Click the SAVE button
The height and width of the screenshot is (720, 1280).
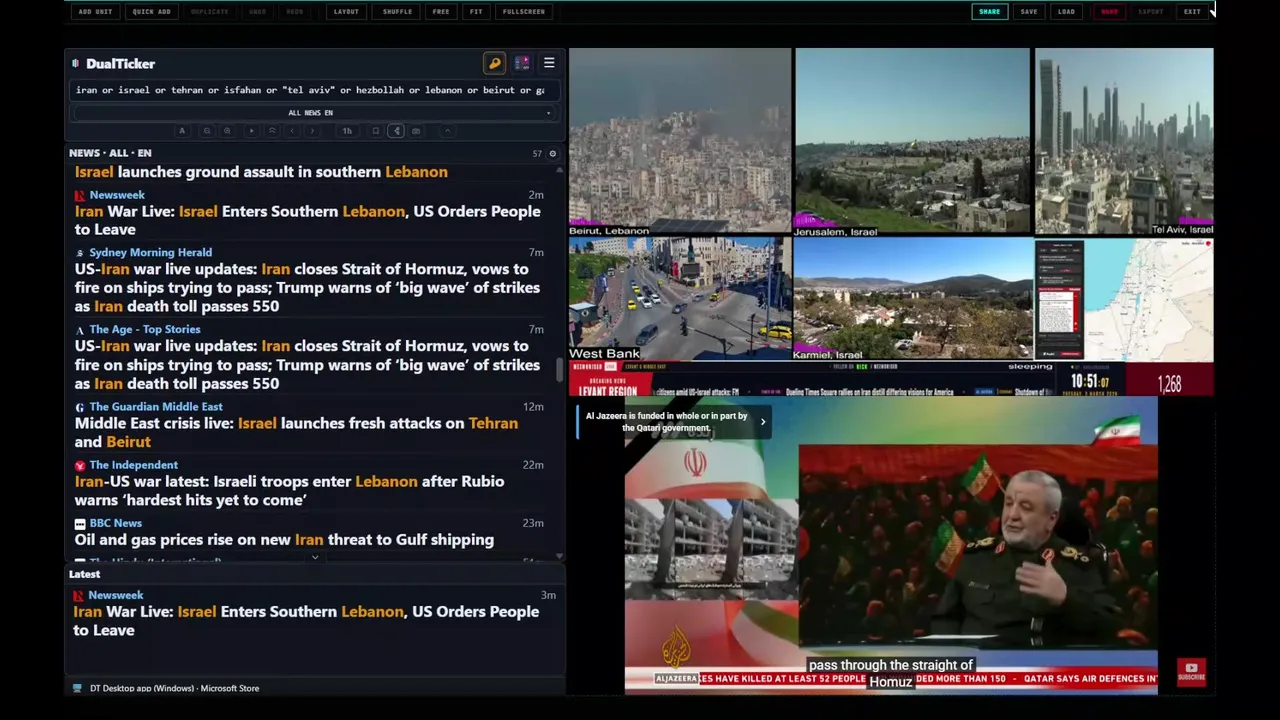(x=1029, y=12)
